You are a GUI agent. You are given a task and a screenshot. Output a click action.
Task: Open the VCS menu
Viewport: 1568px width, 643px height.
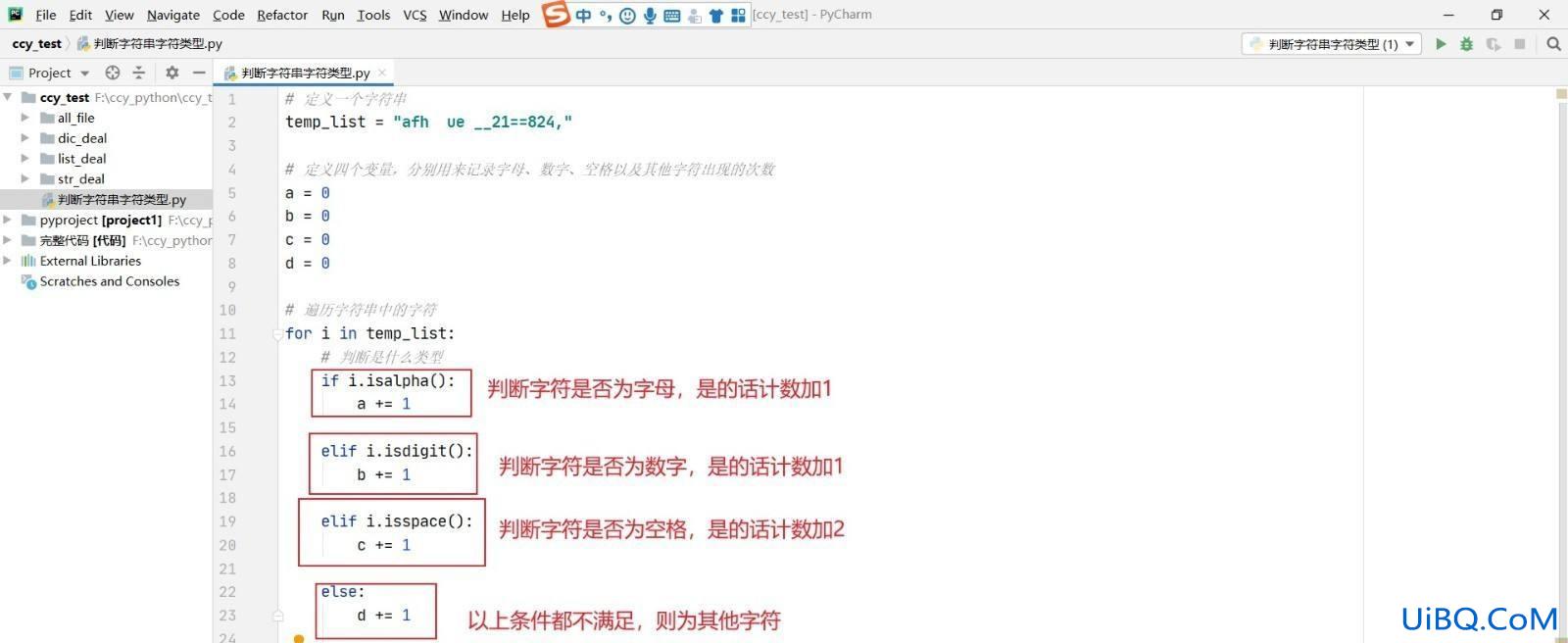(x=415, y=15)
